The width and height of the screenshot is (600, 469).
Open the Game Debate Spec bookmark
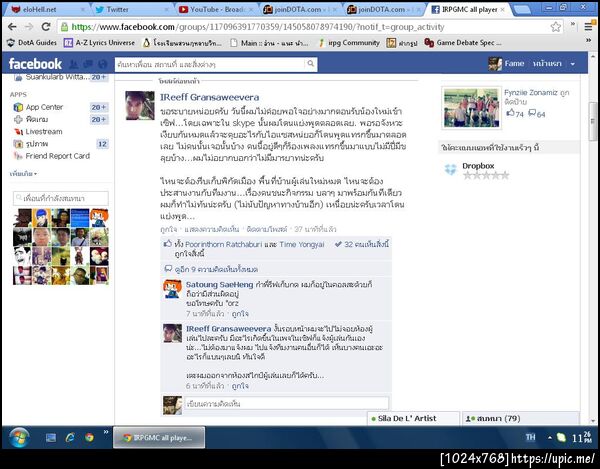(x=463, y=43)
